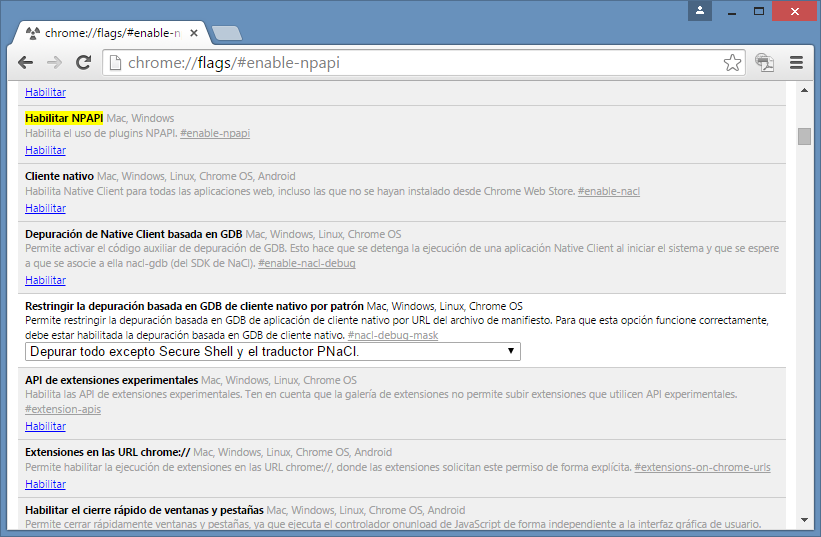The width and height of the screenshot is (821, 537).
Task: Enable NPAPI via its Habilitar link
Action: coord(45,150)
